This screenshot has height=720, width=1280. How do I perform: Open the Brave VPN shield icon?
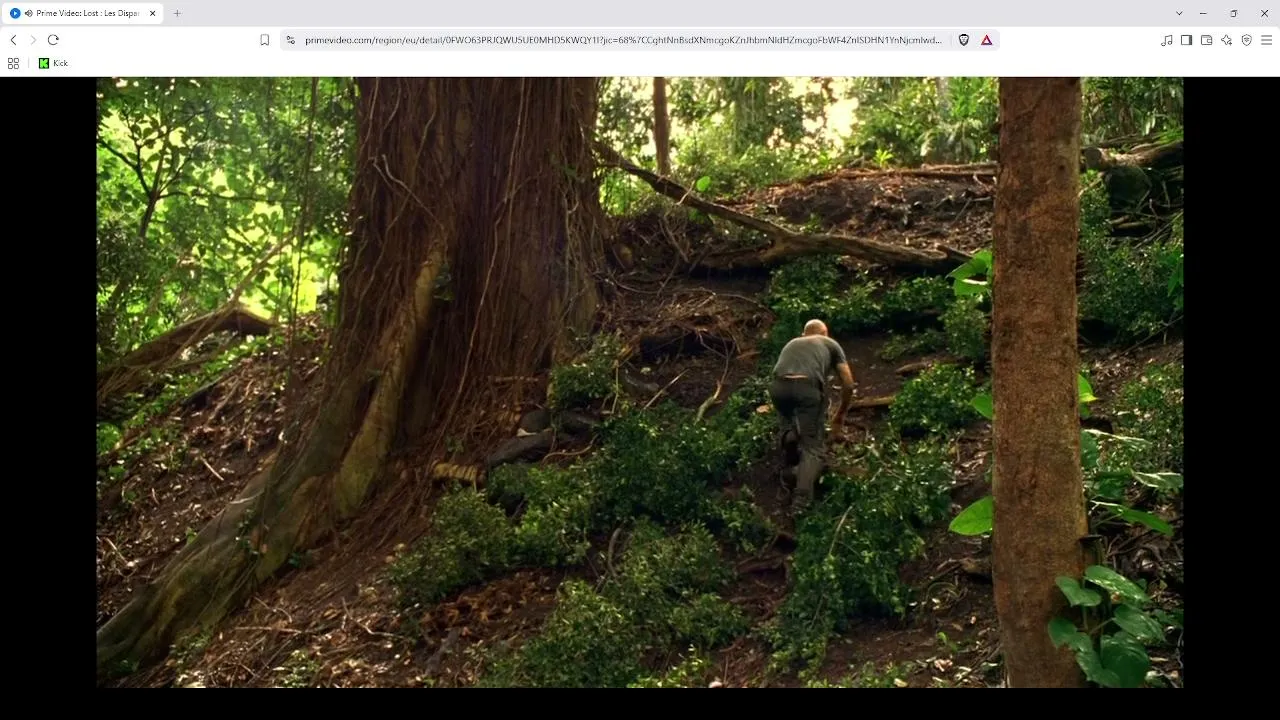pyautogui.click(x=1247, y=40)
